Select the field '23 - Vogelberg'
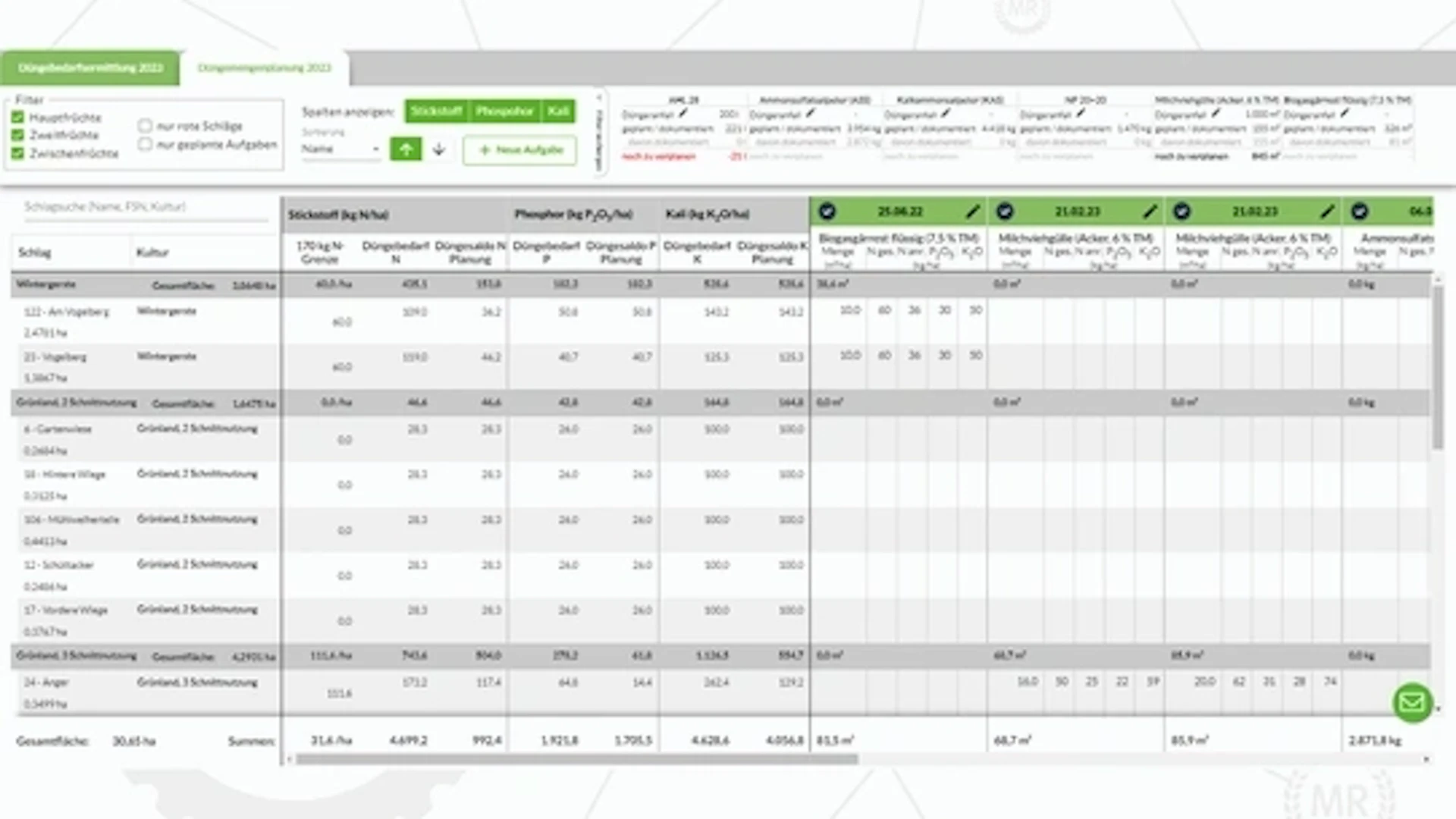This screenshot has width=1456, height=819. [x=55, y=356]
